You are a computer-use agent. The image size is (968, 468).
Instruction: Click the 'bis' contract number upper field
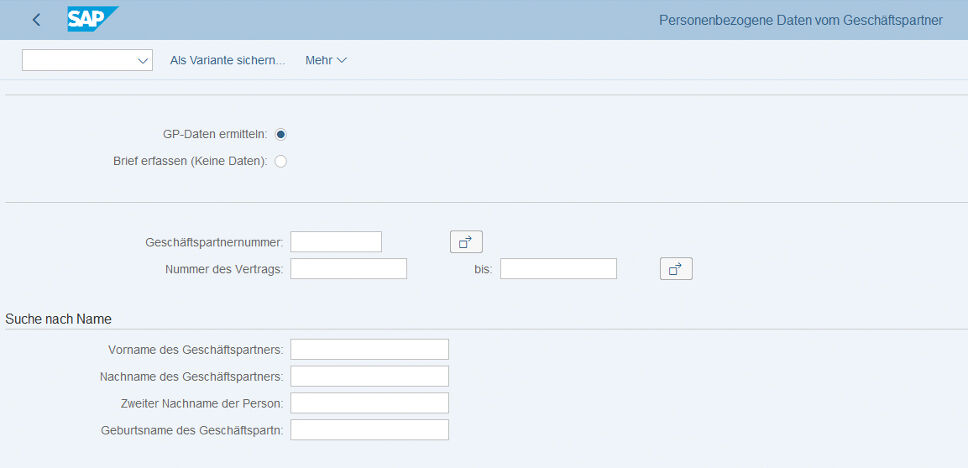558,268
